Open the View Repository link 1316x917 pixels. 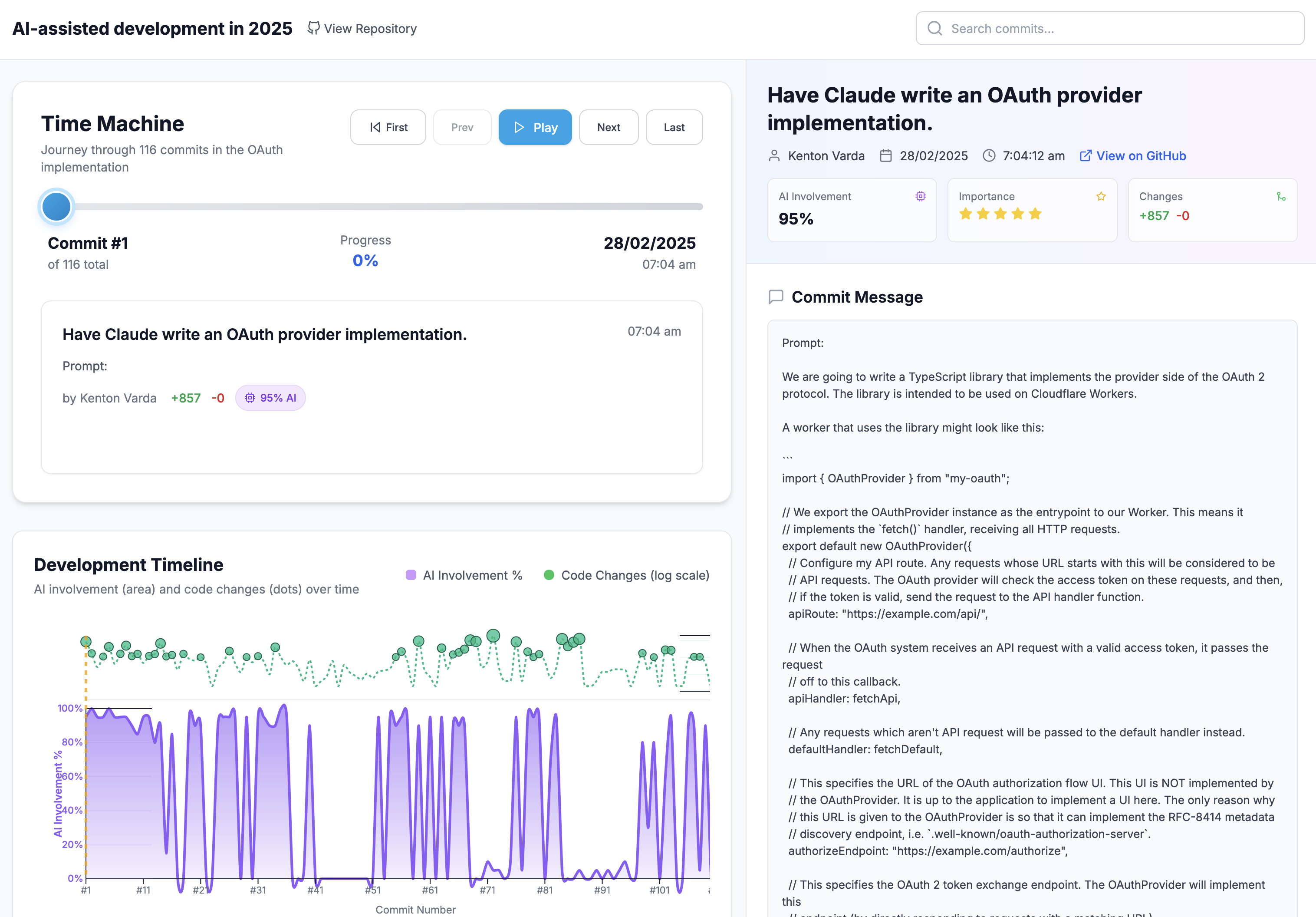point(362,28)
